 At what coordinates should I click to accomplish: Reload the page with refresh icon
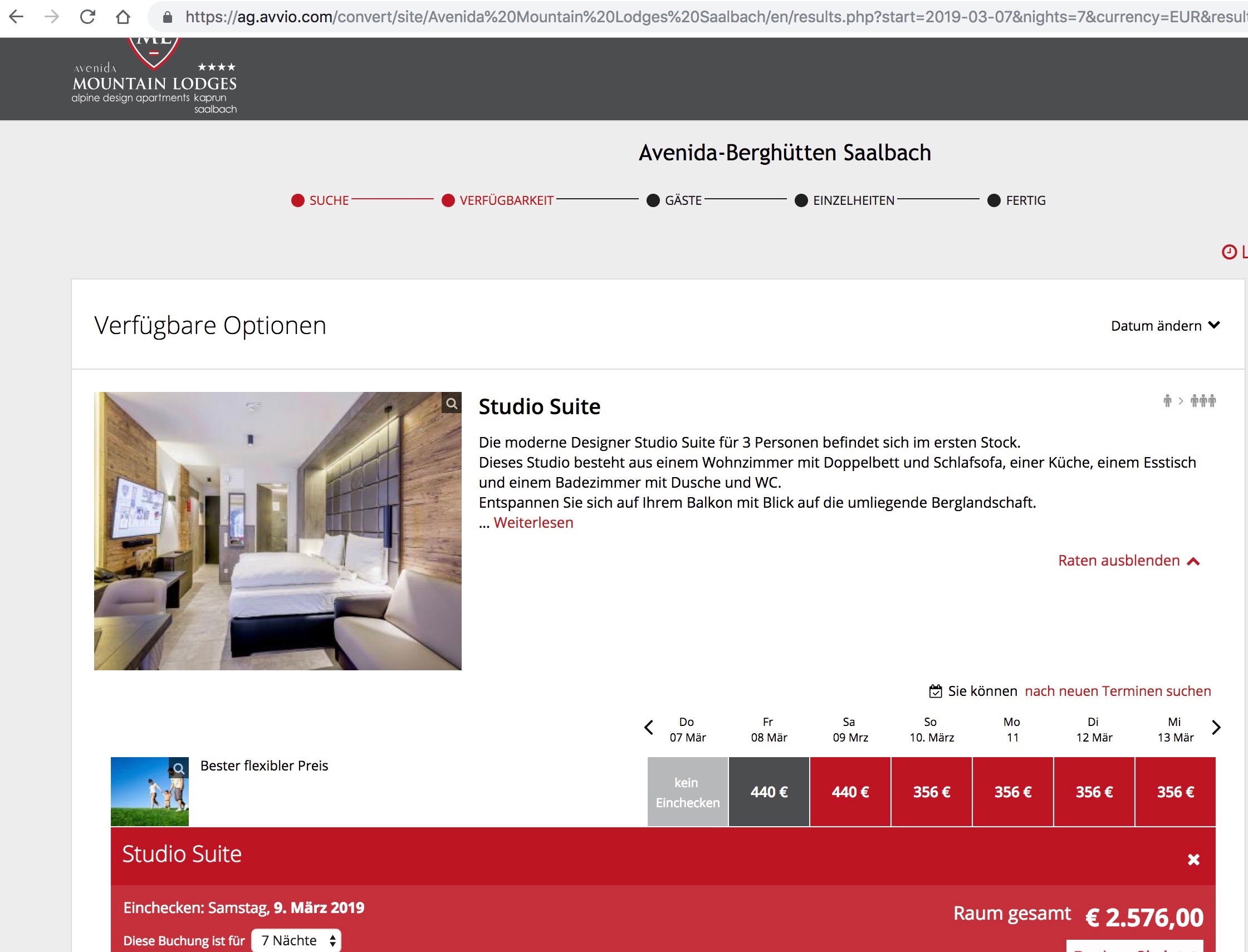click(x=87, y=17)
